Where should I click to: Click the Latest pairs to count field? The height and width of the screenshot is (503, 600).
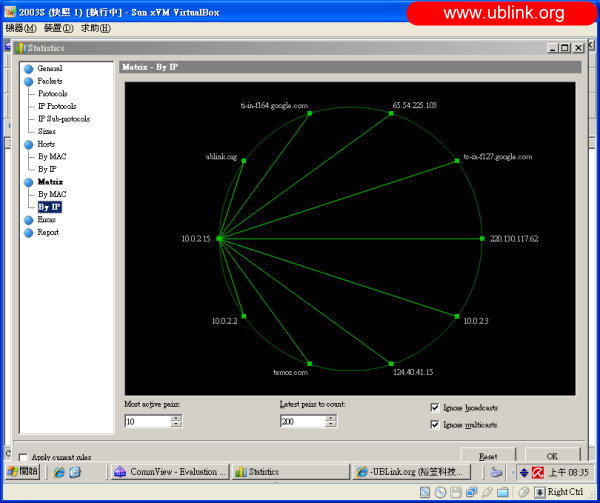pos(303,422)
